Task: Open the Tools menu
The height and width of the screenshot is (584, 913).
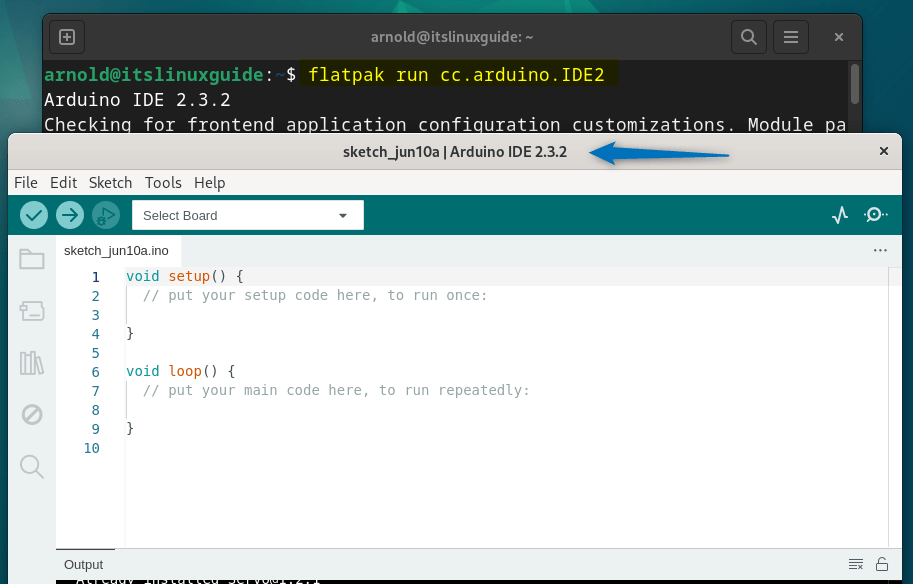Action: [163, 182]
